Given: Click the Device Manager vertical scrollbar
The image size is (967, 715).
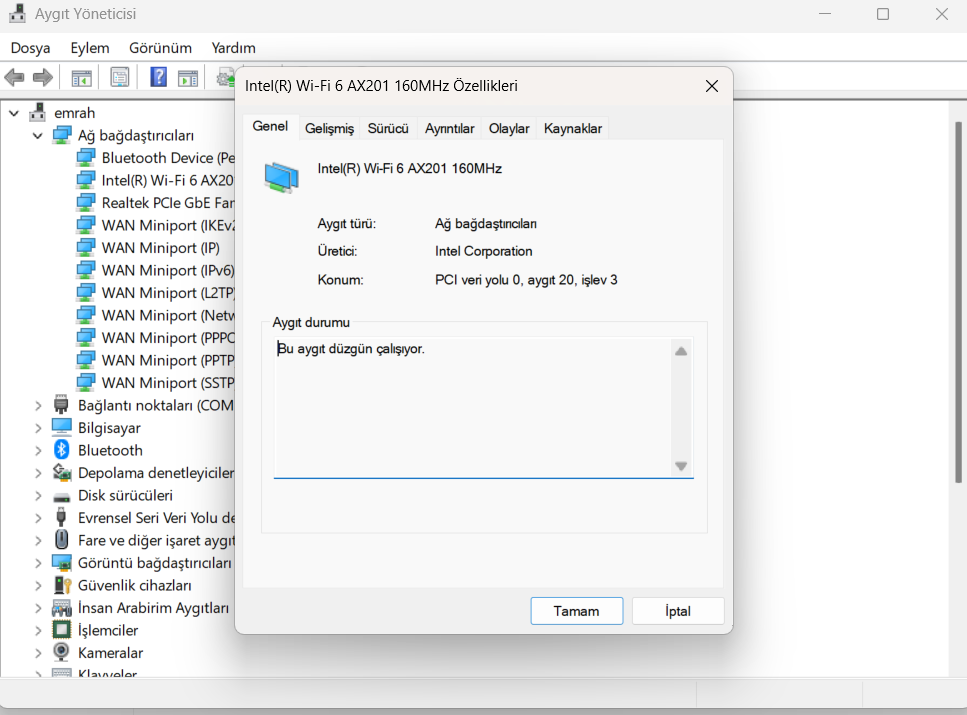Looking at the screenshot, I should click(958, 302).
